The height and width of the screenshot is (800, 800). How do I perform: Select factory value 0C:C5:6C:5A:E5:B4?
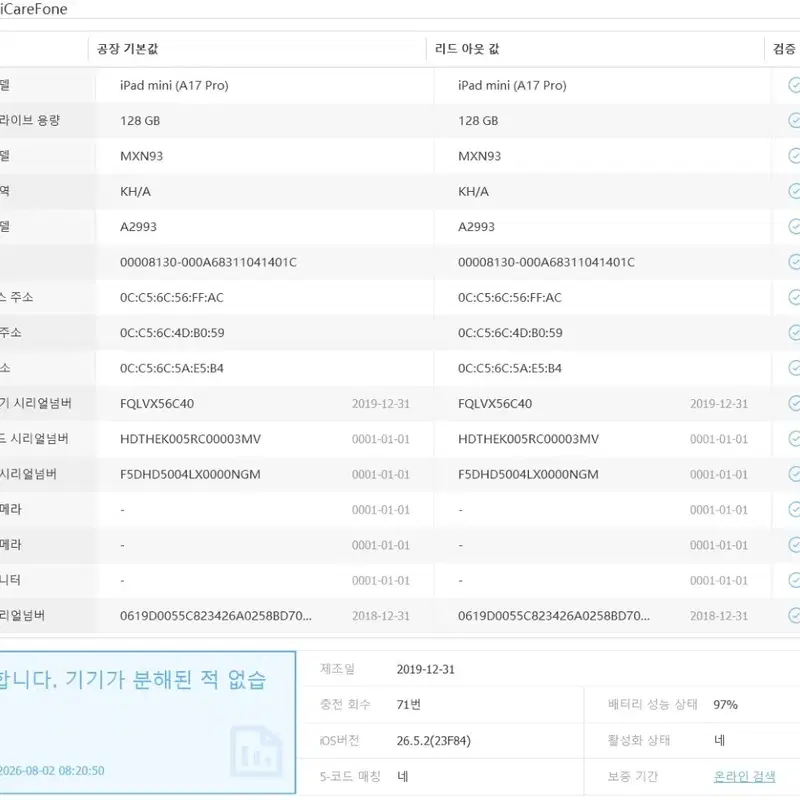[x=171, y=368]
